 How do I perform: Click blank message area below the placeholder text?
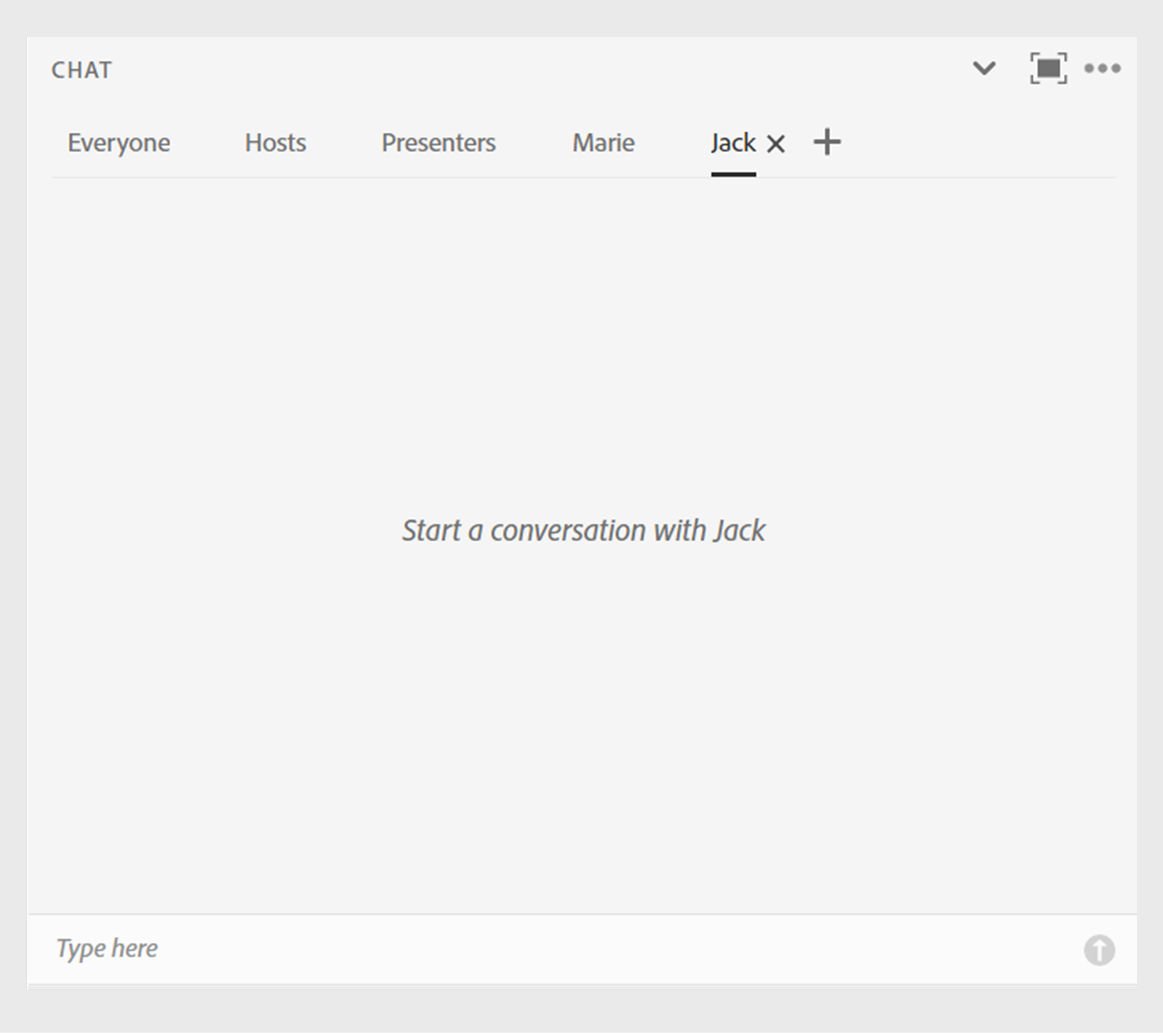click(583, 740)
